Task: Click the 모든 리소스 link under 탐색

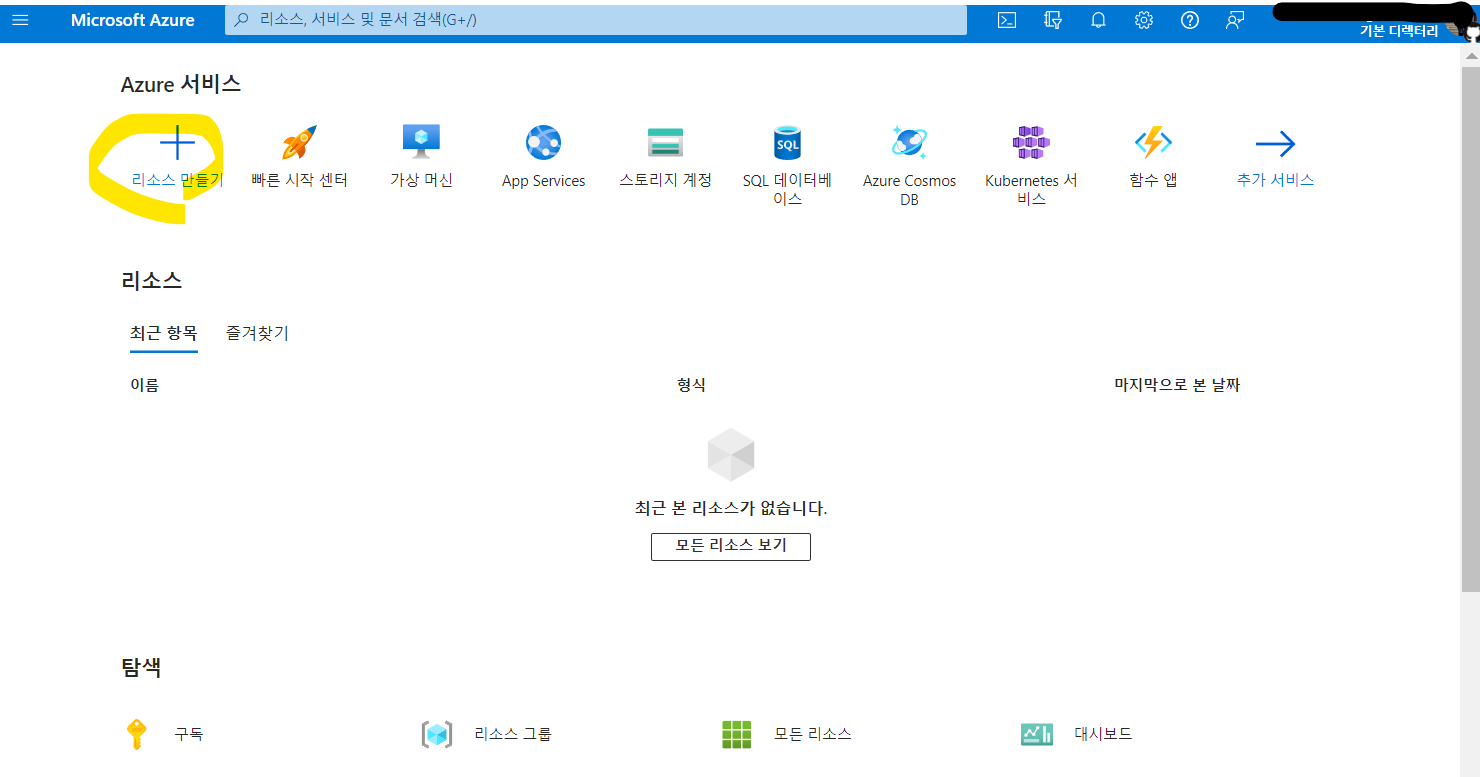Action: (x=813, y=734)
